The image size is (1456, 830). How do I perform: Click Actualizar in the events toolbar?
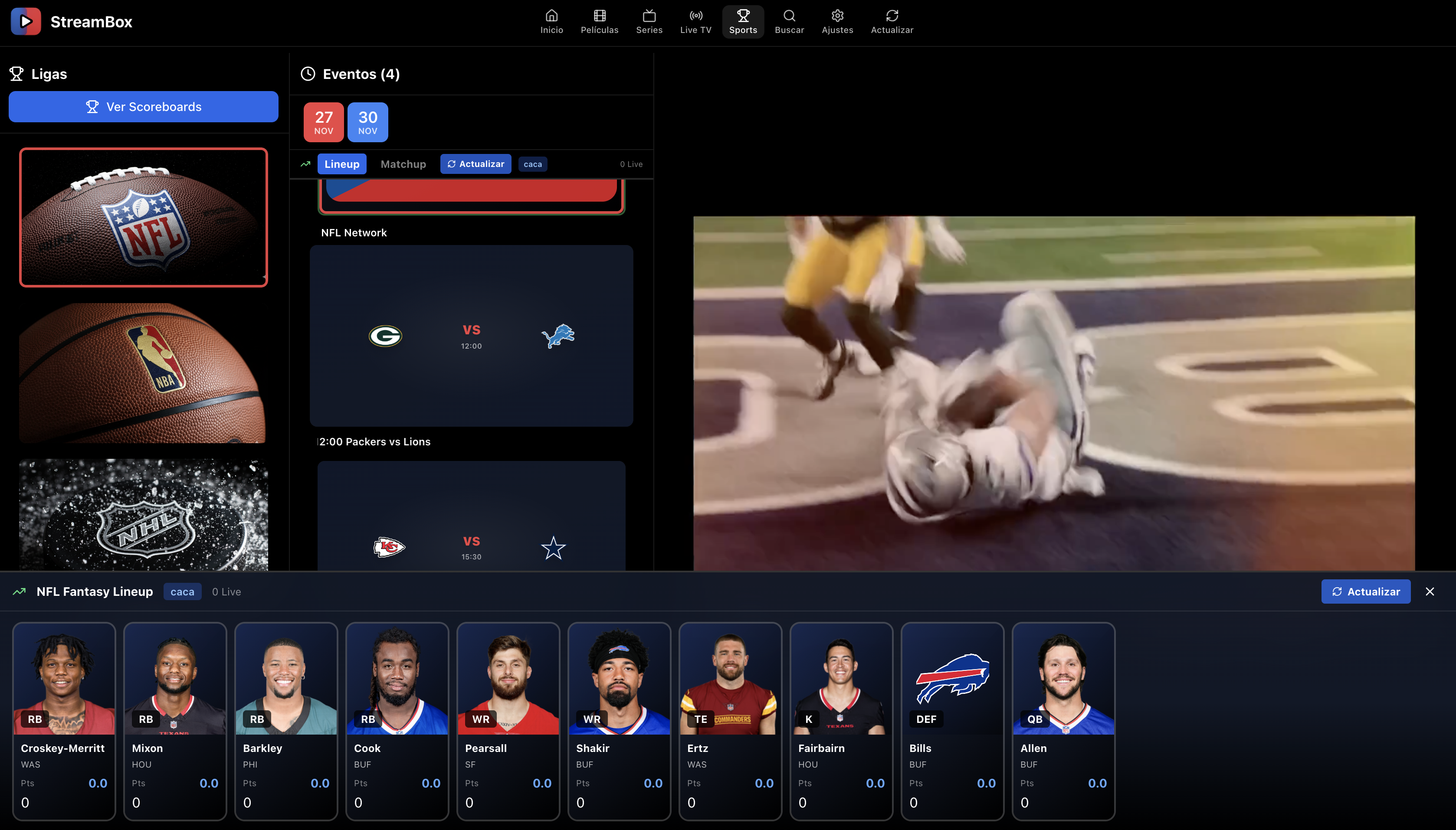coord(475,164)
